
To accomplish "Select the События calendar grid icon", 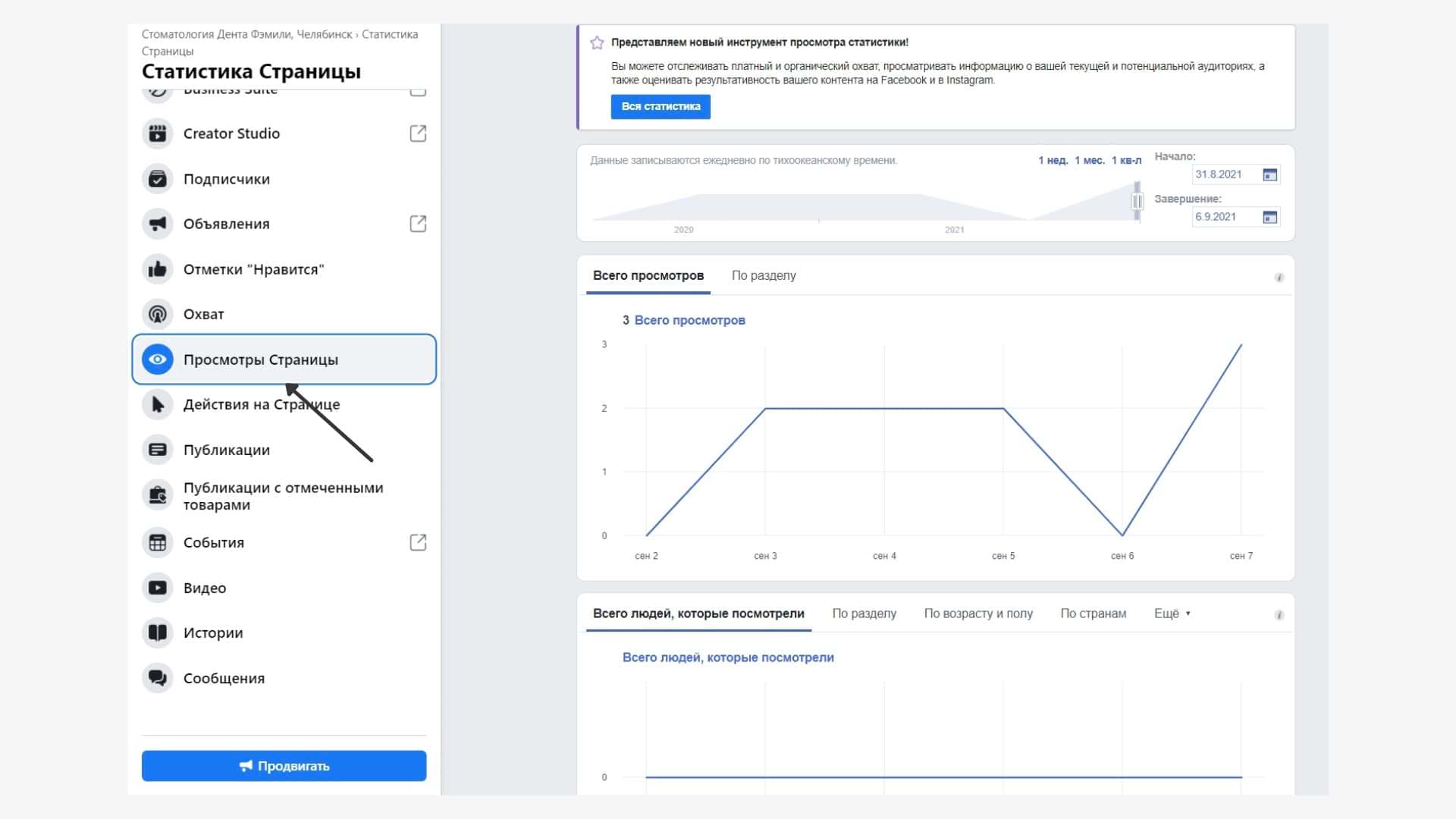I will point(158,542).
